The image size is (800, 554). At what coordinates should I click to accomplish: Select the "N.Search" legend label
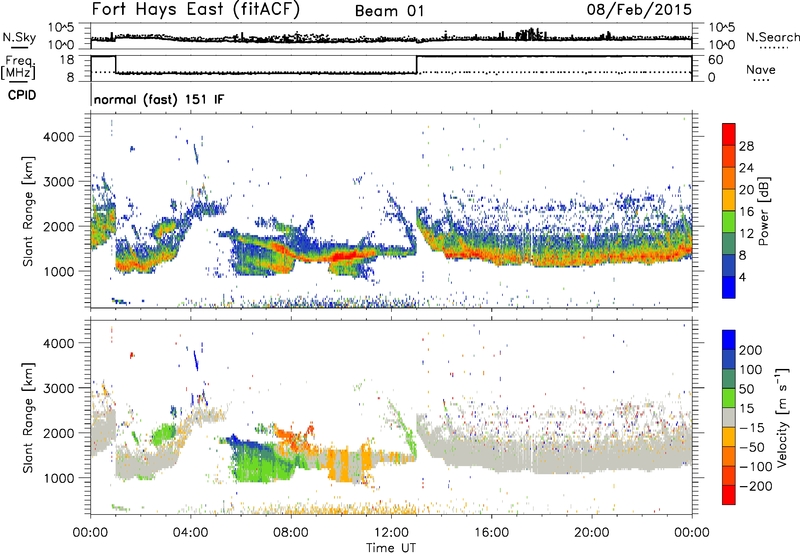(772, 37)
